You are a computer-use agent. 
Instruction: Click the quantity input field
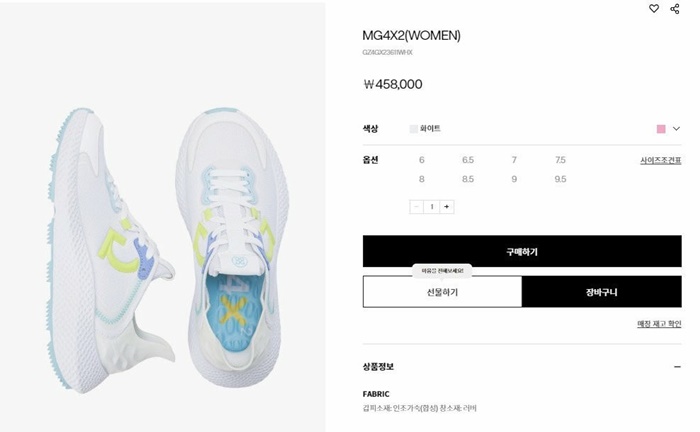pos(432,207)
